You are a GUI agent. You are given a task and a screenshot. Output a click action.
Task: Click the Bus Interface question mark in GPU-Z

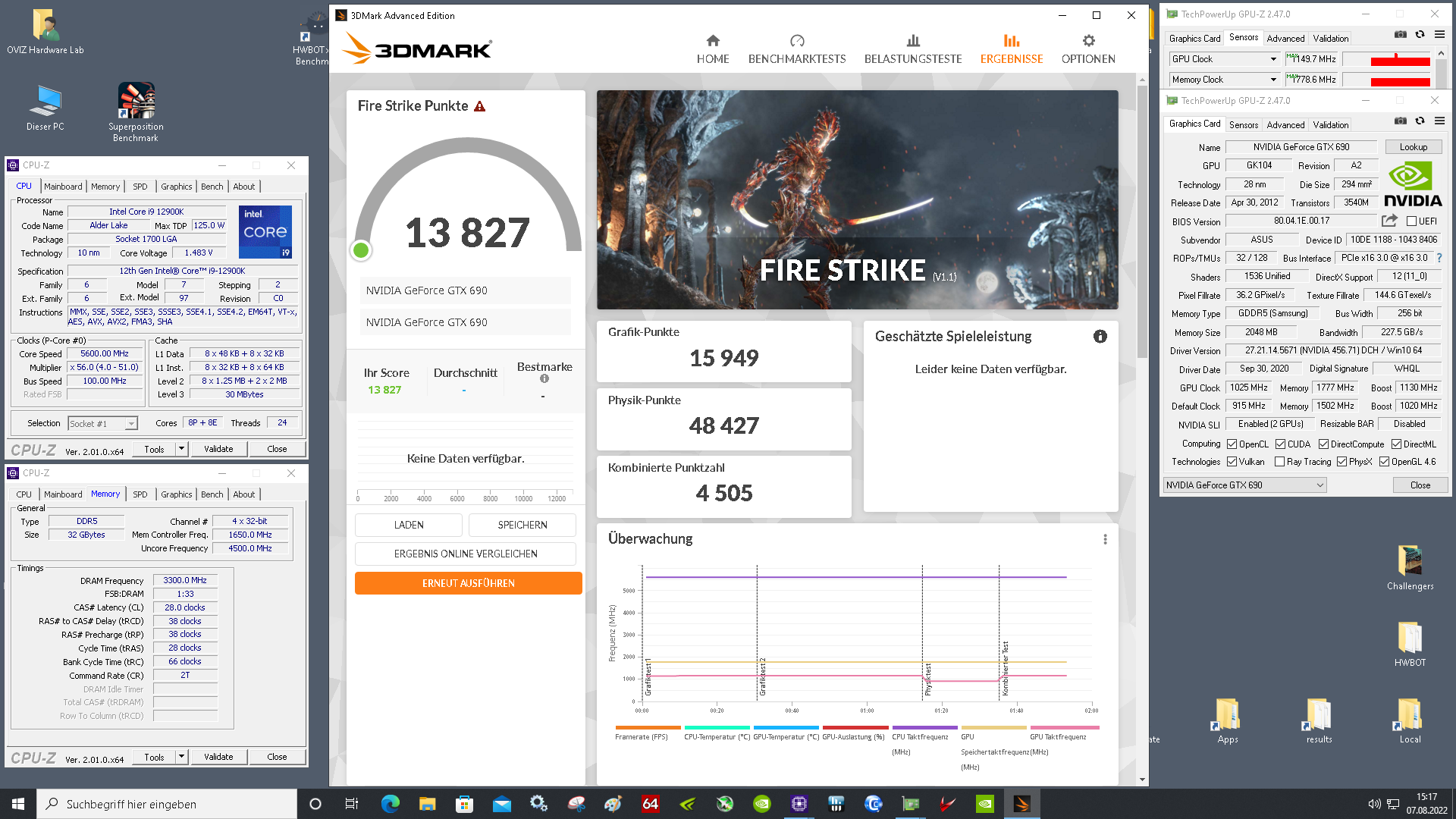click(1439, 258)
